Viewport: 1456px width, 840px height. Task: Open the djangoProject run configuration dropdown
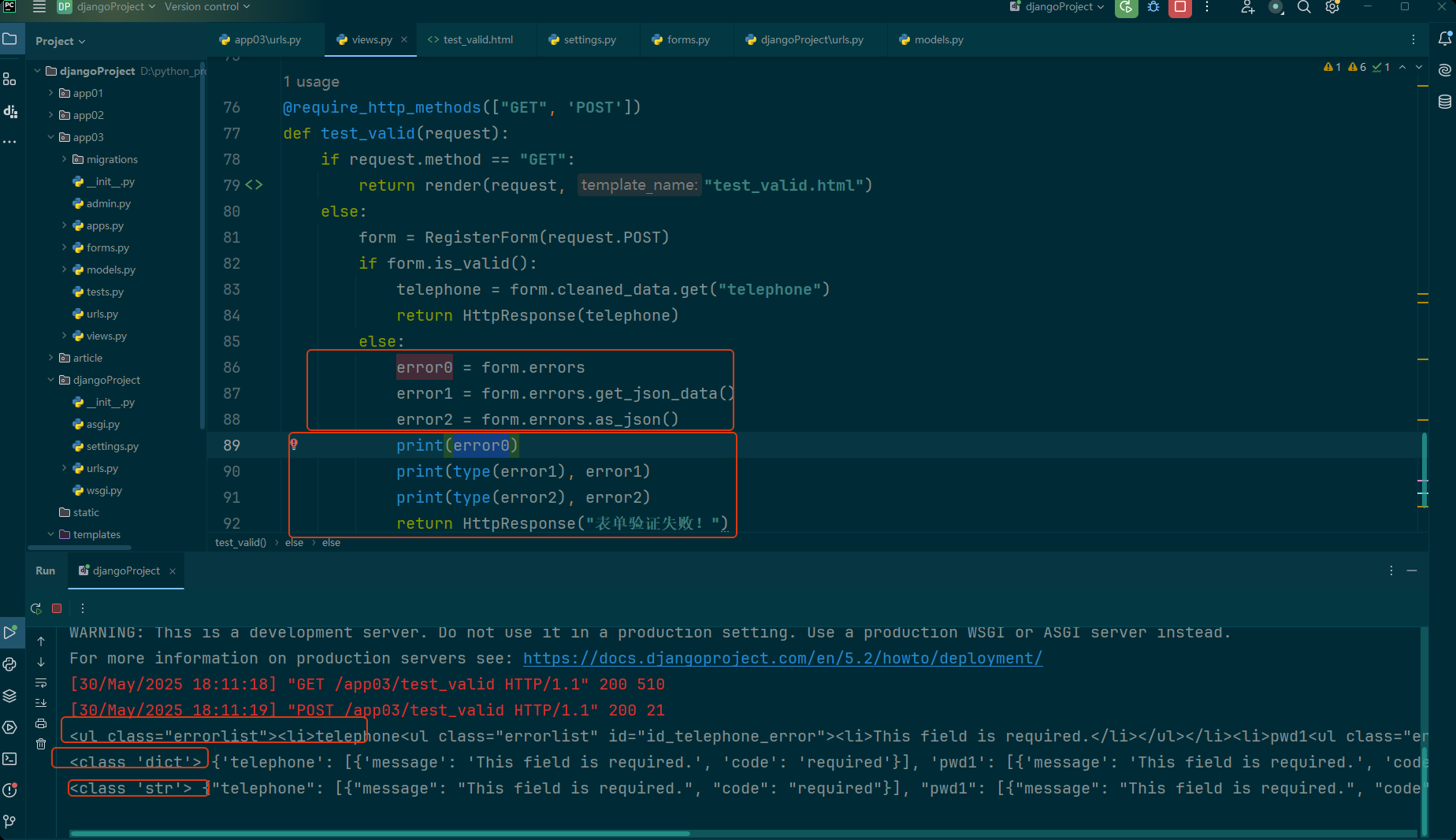(1057, 7)
